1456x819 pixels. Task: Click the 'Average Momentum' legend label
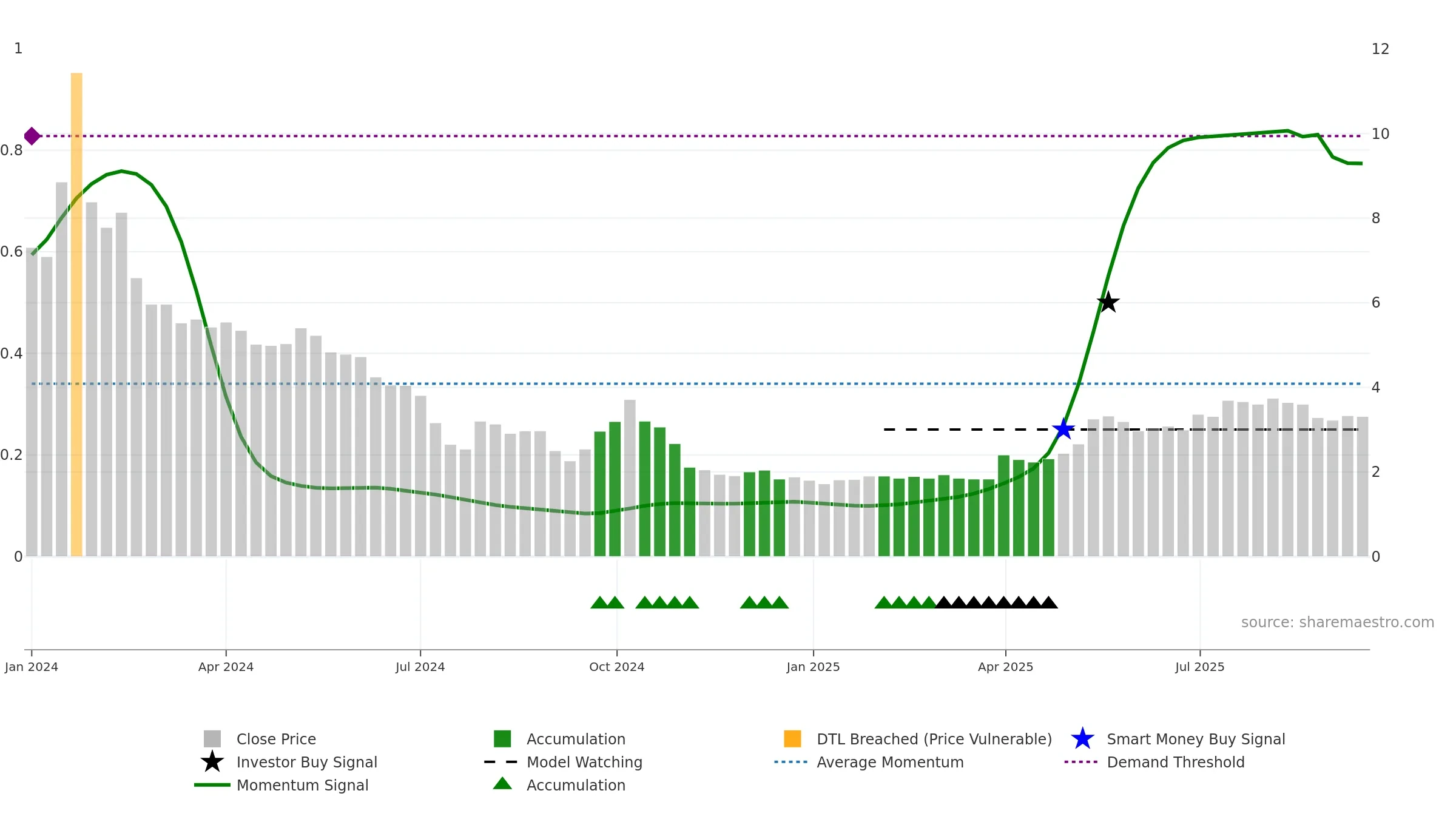[x=890, y=762]
